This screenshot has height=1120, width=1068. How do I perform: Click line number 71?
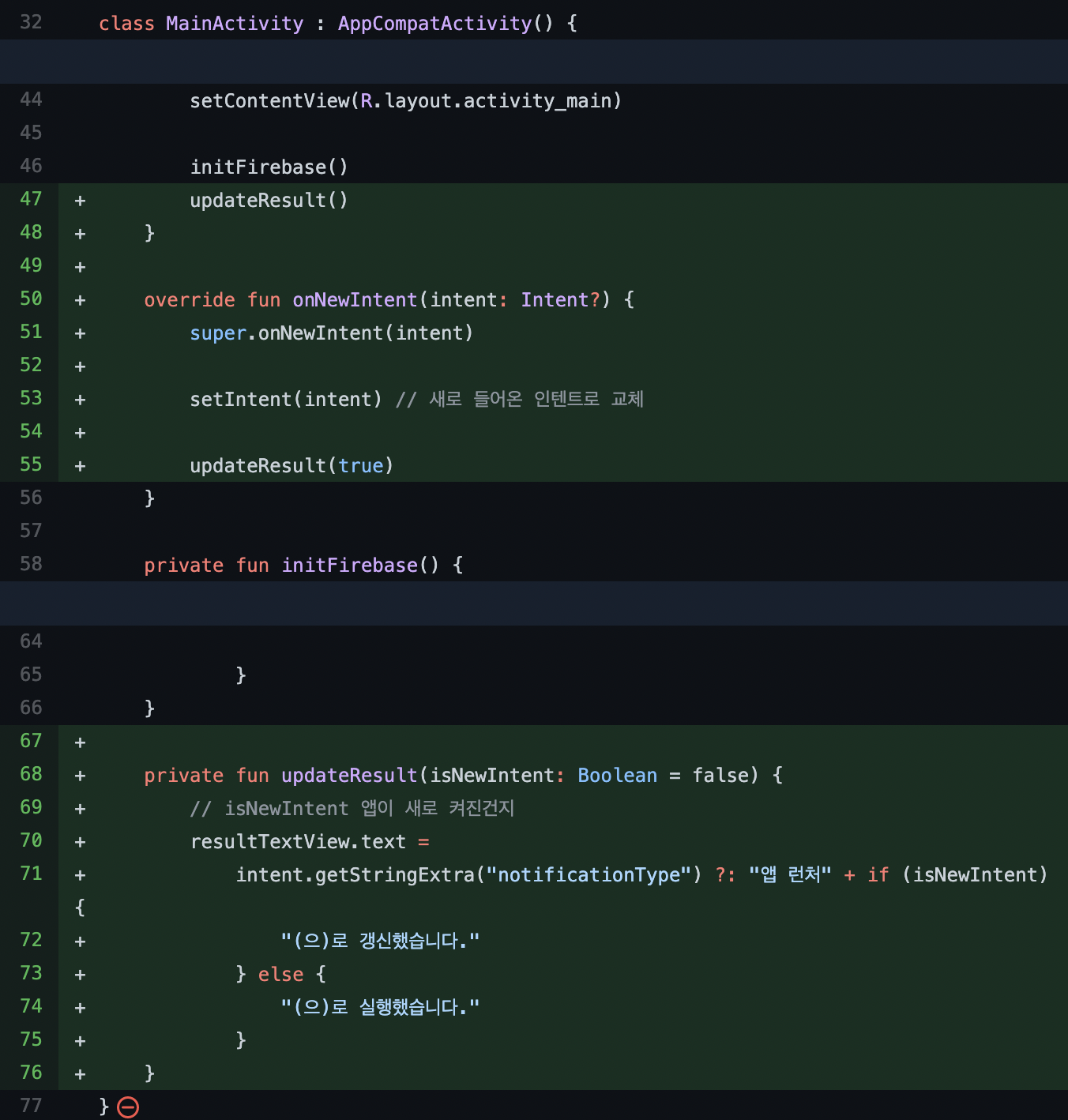pos(31,874)
